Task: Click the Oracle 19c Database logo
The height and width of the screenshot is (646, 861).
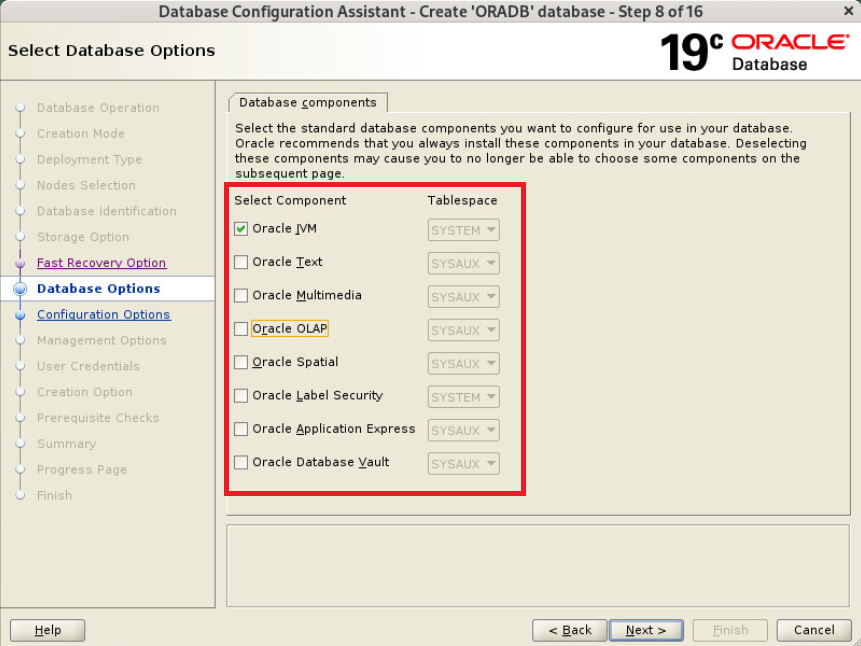Action: click(x=754, y=52)
